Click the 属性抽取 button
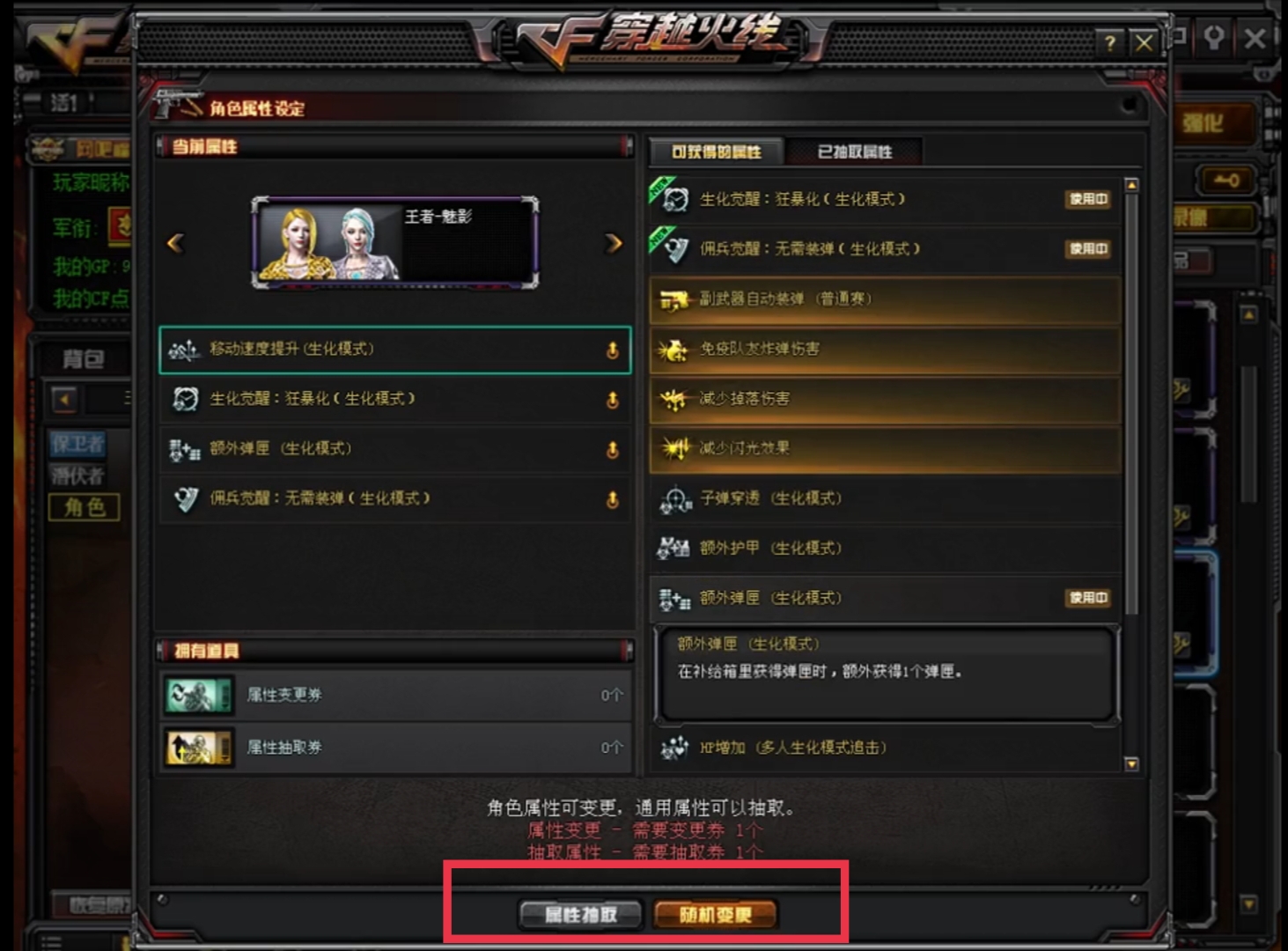 (x=580, y=915)
